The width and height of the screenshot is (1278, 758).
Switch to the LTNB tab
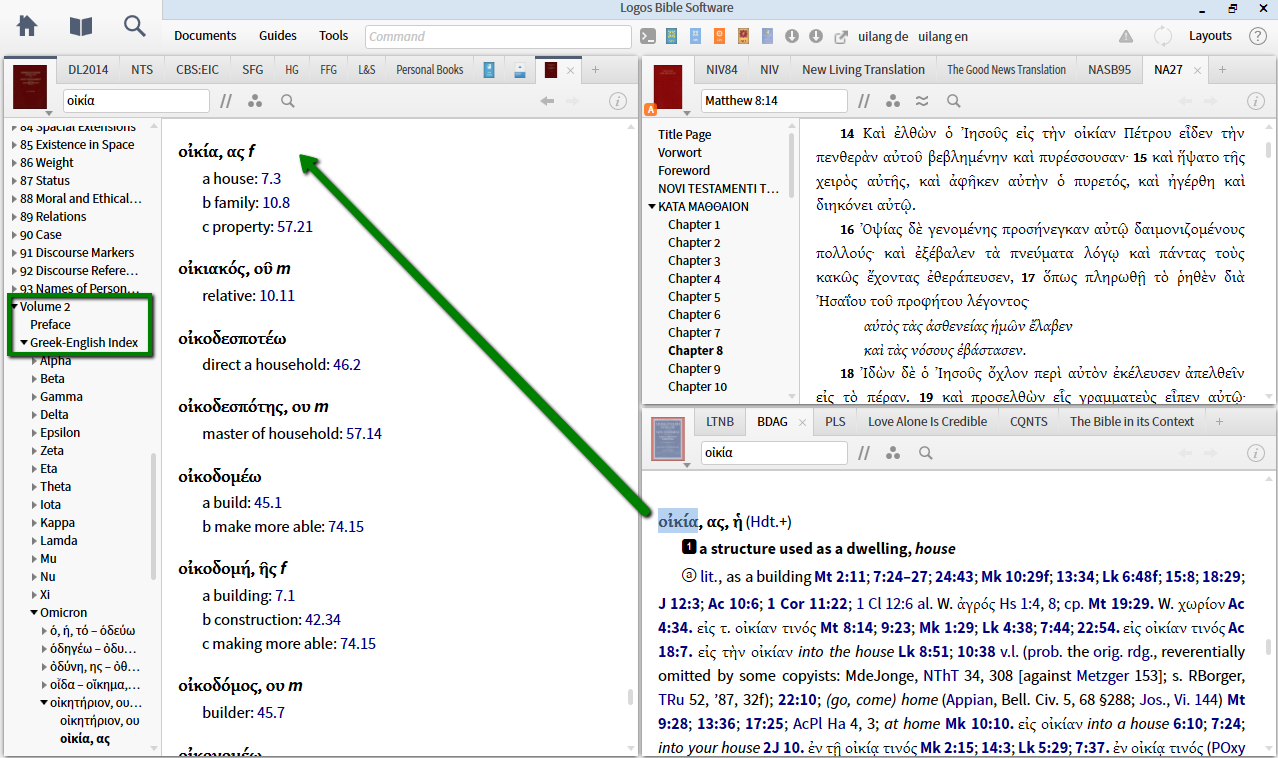point(719,422)
